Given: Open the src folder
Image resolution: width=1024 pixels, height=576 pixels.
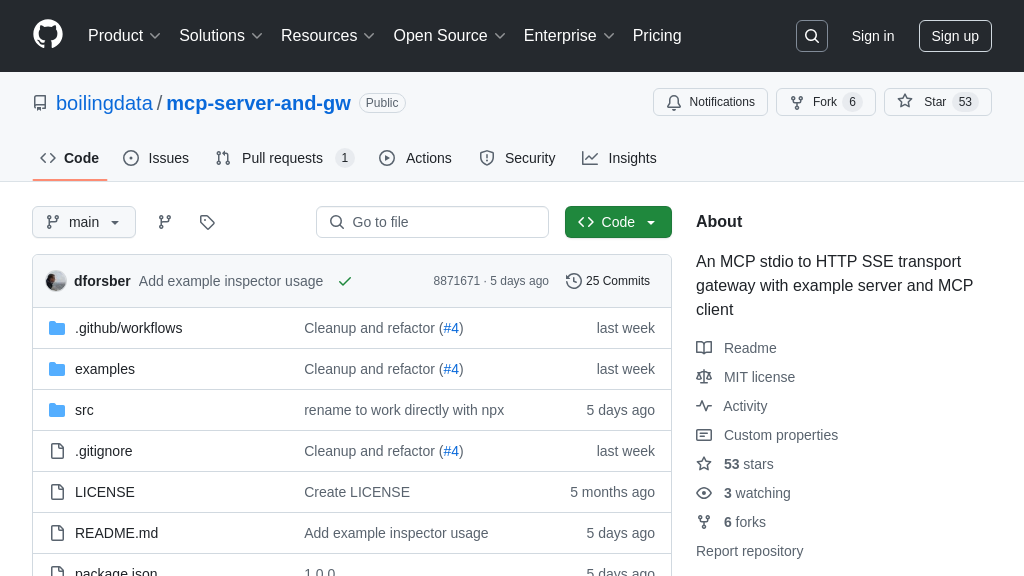Looking at the screenshot, I should (x=84, y=410).
